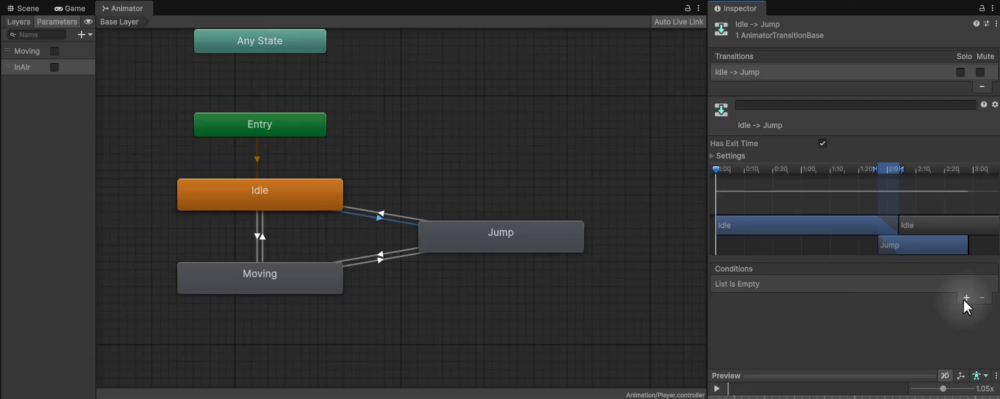Switch to the Layers tab
The image size is (1000, 399).
click(x=18, y=22)
